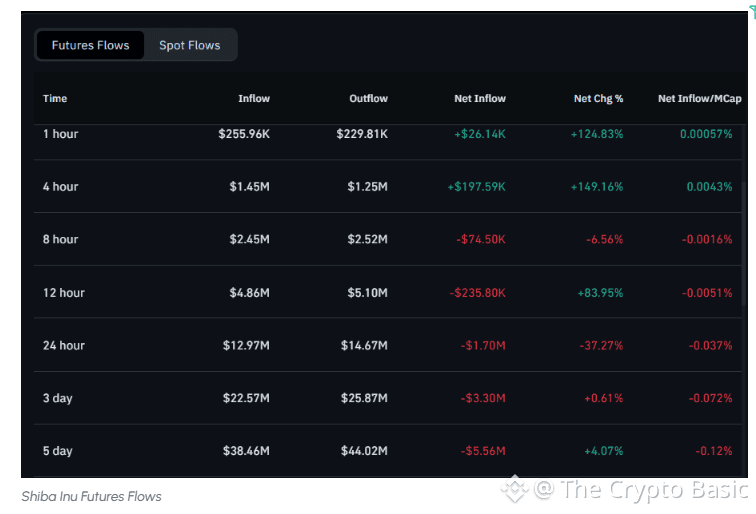Click the Net Chg % column header
The width and height of the screenshot is (756, 514).
(598, 99)
